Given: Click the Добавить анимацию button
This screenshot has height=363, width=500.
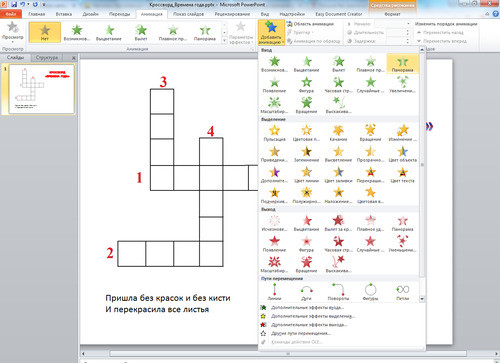Looking at the screenshot, I should click(x=271, y=33).
